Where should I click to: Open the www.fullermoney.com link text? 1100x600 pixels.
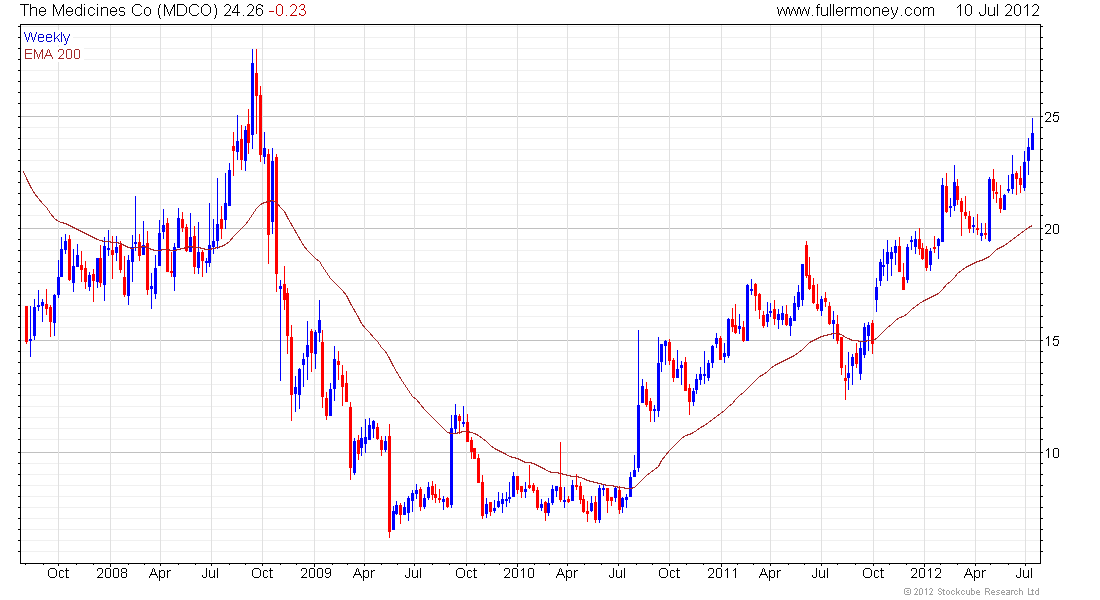(855, 11)
